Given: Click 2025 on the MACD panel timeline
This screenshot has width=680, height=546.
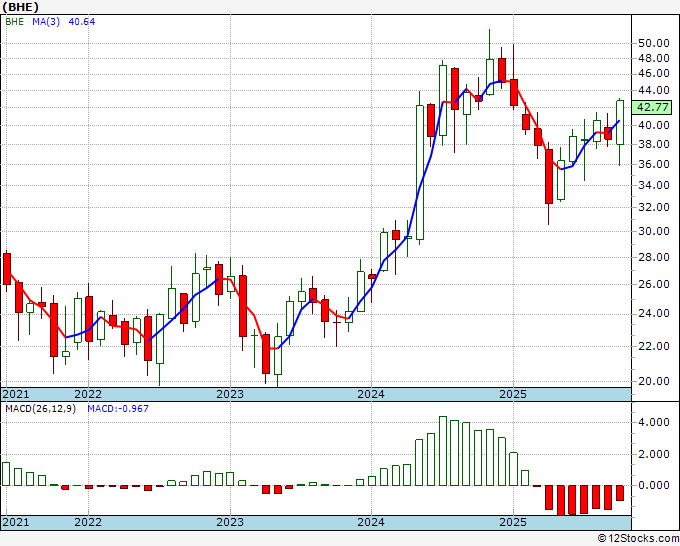Looking at the screenshot, I should coord(513,522).
